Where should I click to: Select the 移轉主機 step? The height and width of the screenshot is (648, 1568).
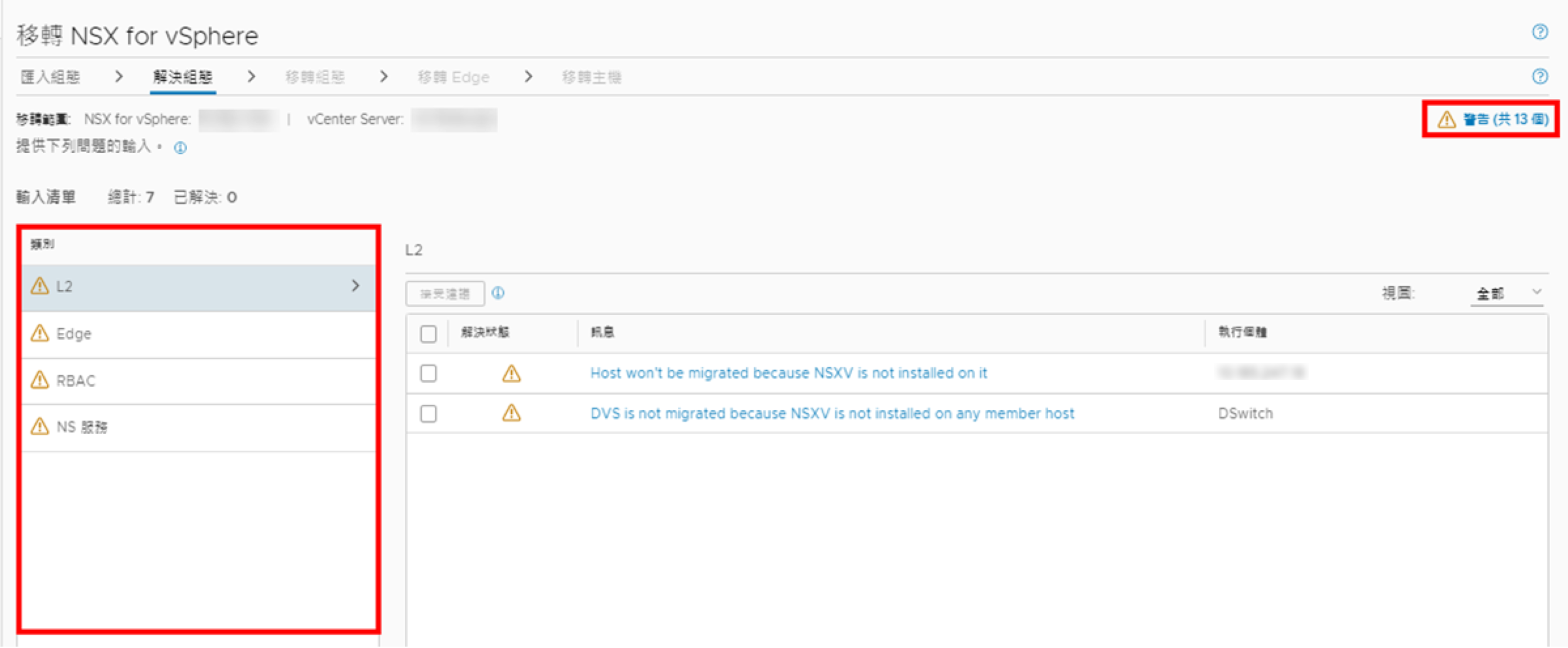(591, 77)
